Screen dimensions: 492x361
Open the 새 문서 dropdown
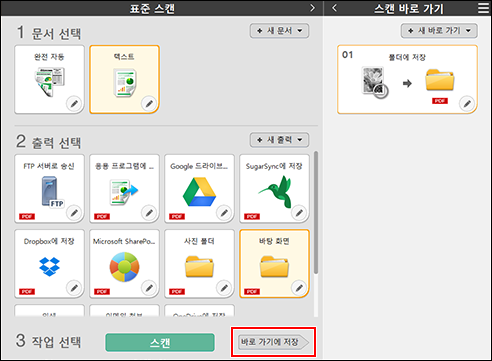pyautogui.click(x=279, y=31)
